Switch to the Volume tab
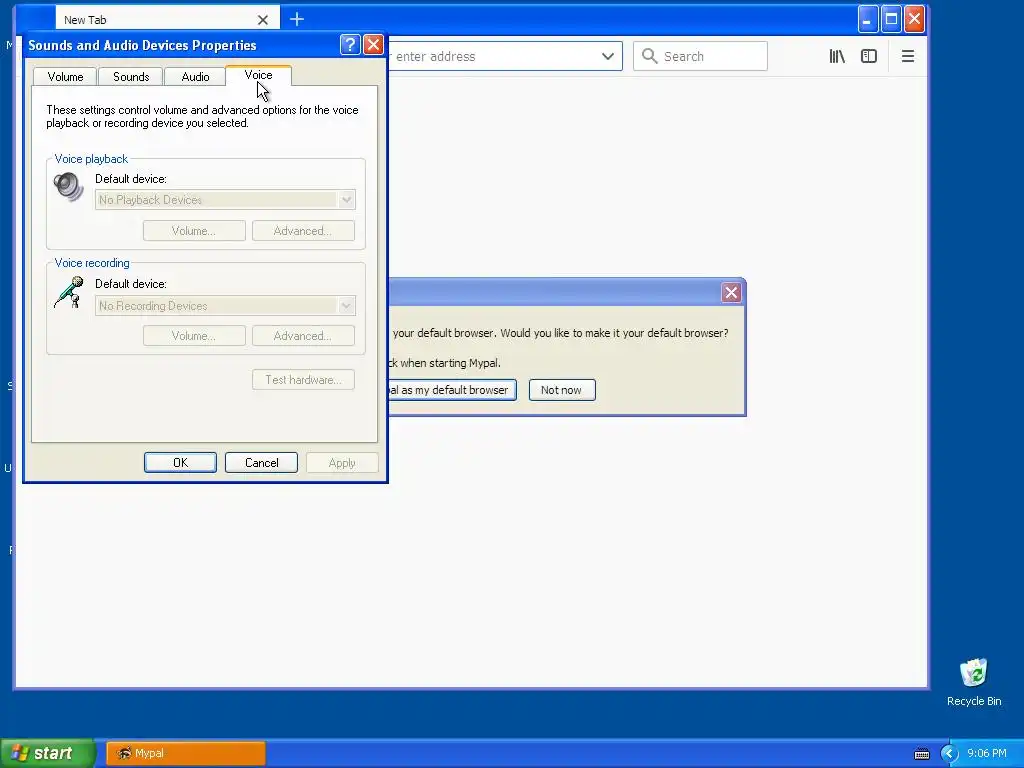The image size is (1024, 768). tap(65, 76)
